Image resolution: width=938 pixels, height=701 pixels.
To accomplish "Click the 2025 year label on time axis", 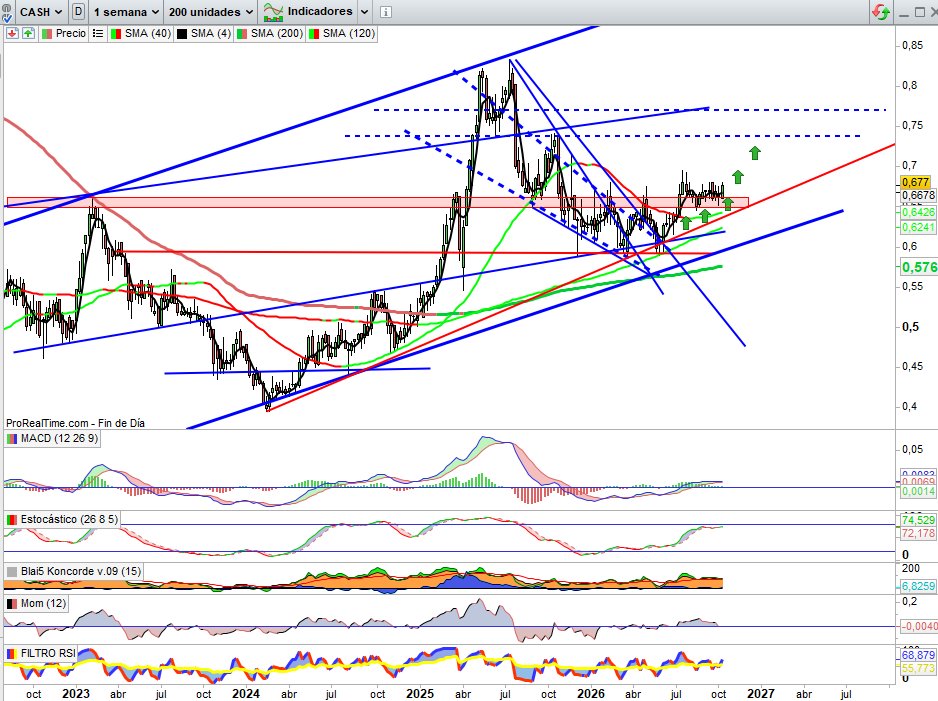I will [420, 694].
